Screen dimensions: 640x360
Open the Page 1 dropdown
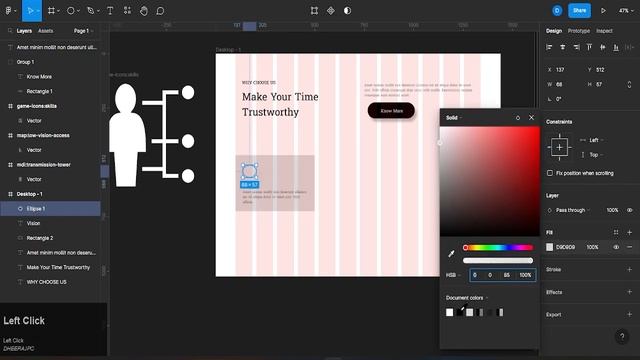pos(83,31)
